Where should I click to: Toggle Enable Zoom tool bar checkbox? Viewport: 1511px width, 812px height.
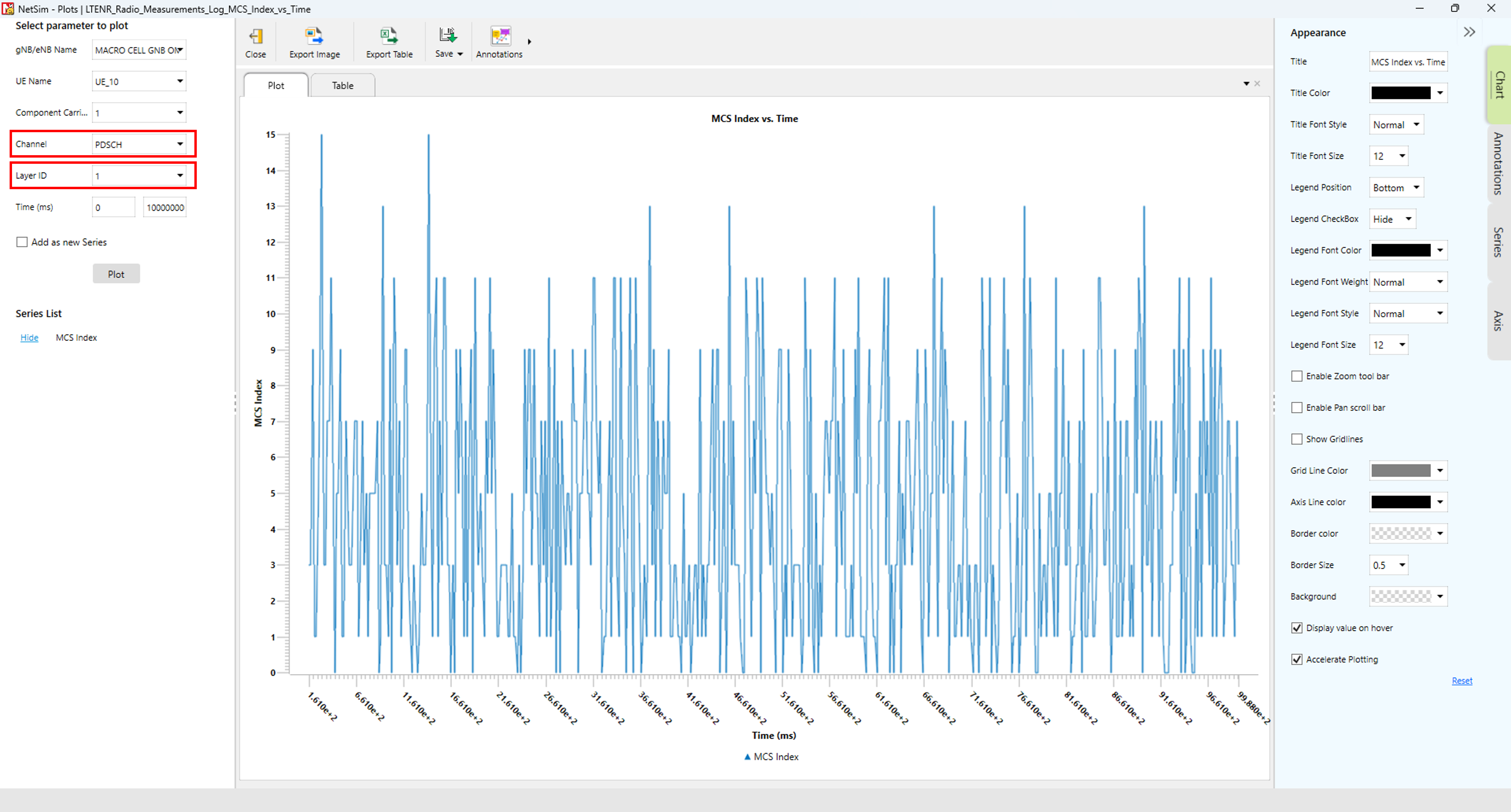pos(1297,376)
